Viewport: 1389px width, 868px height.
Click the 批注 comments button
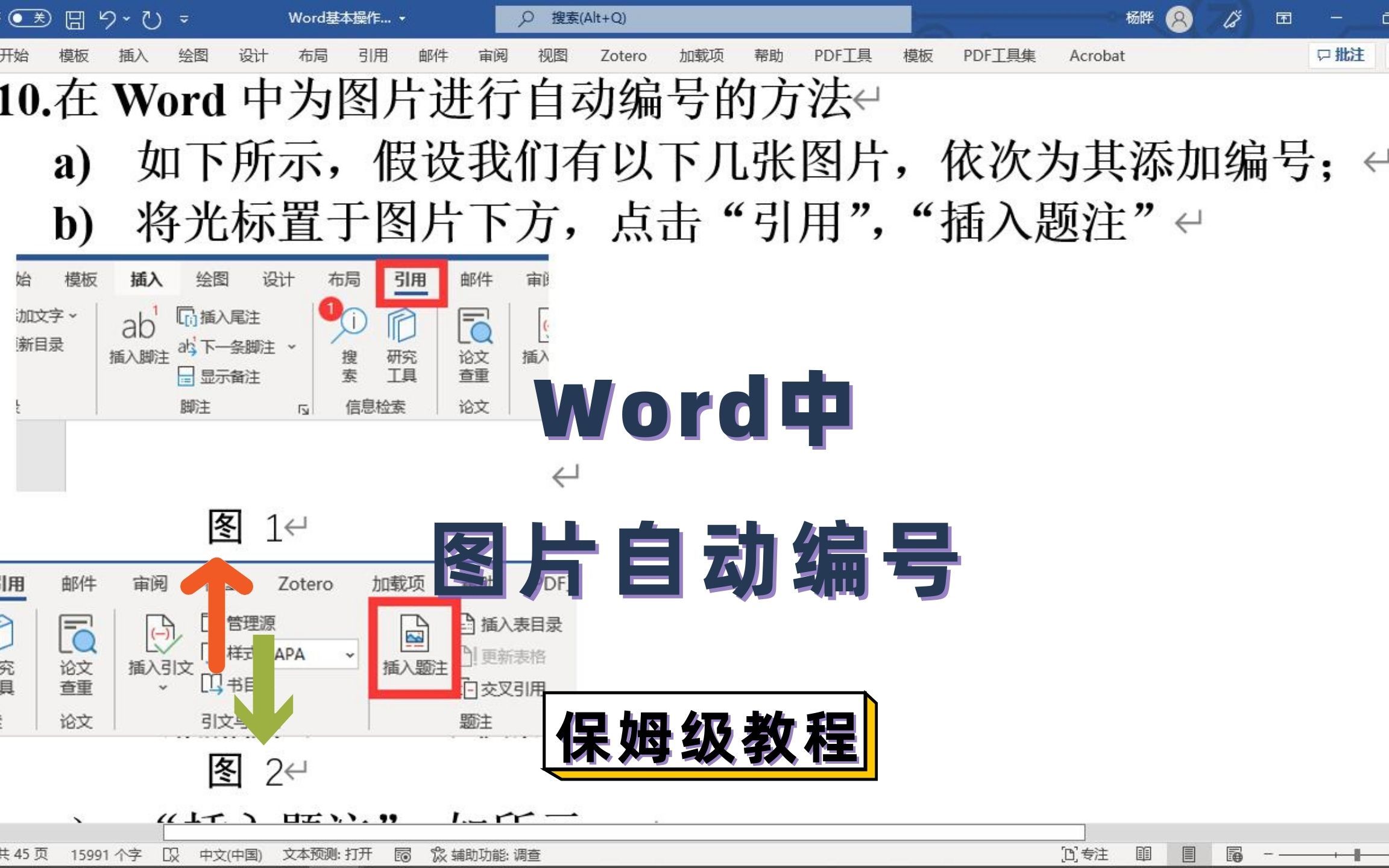[x=1341, y=55]
